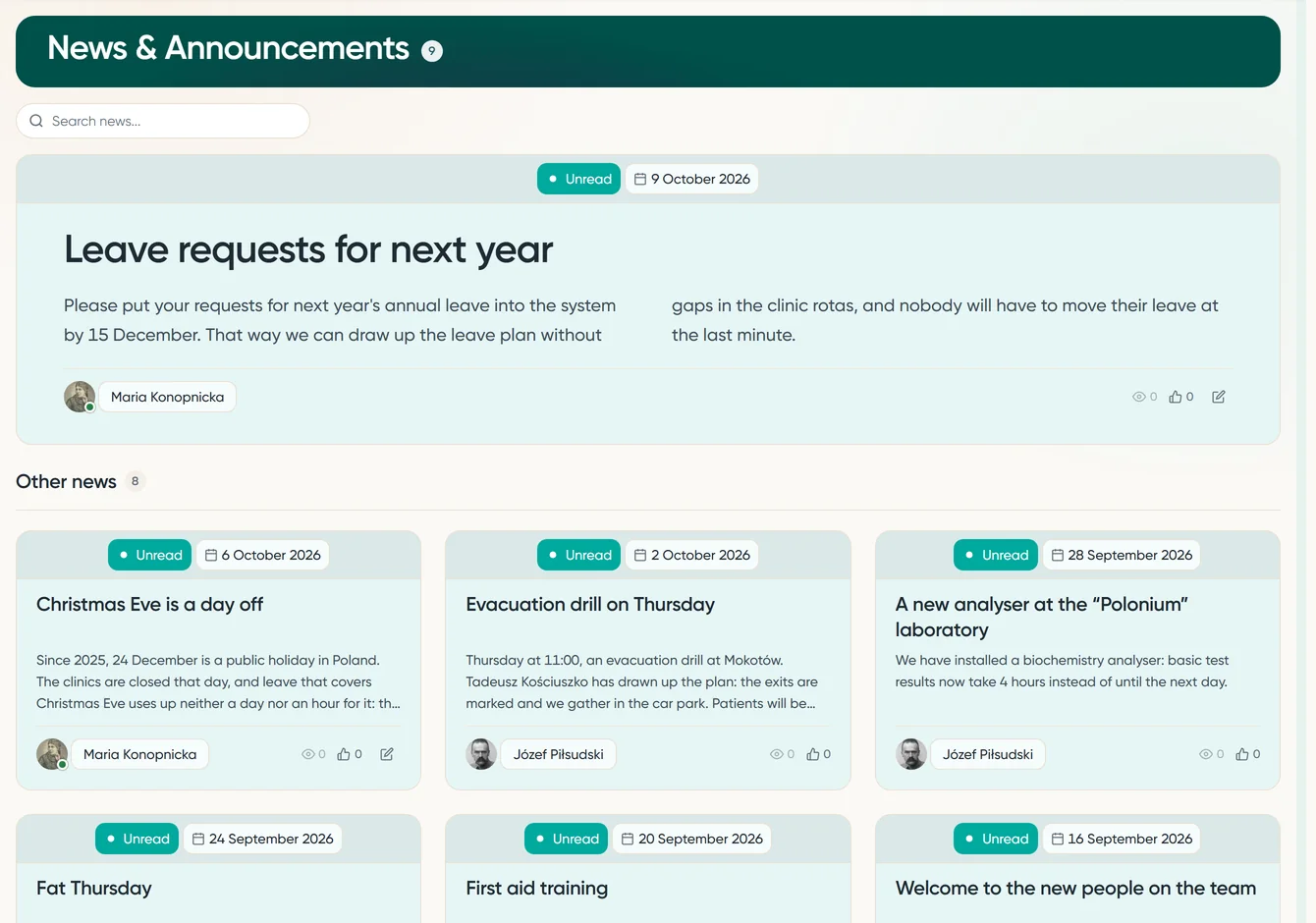Click views icon on Christmas Eve post
This screenshot has width=1316, height=923.
point(308,754)
